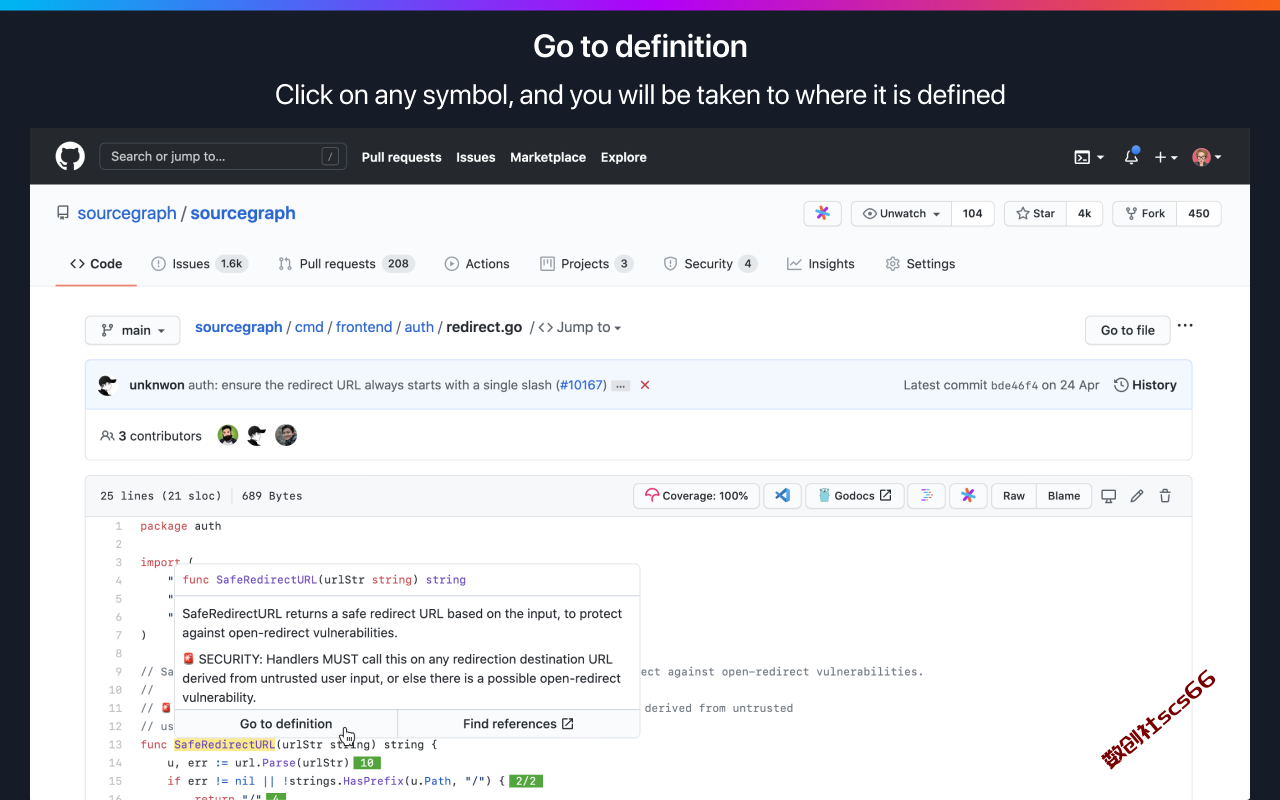Click Go to definition in hover popup
Screen dimensions: 1280x800
coord(286,724)
